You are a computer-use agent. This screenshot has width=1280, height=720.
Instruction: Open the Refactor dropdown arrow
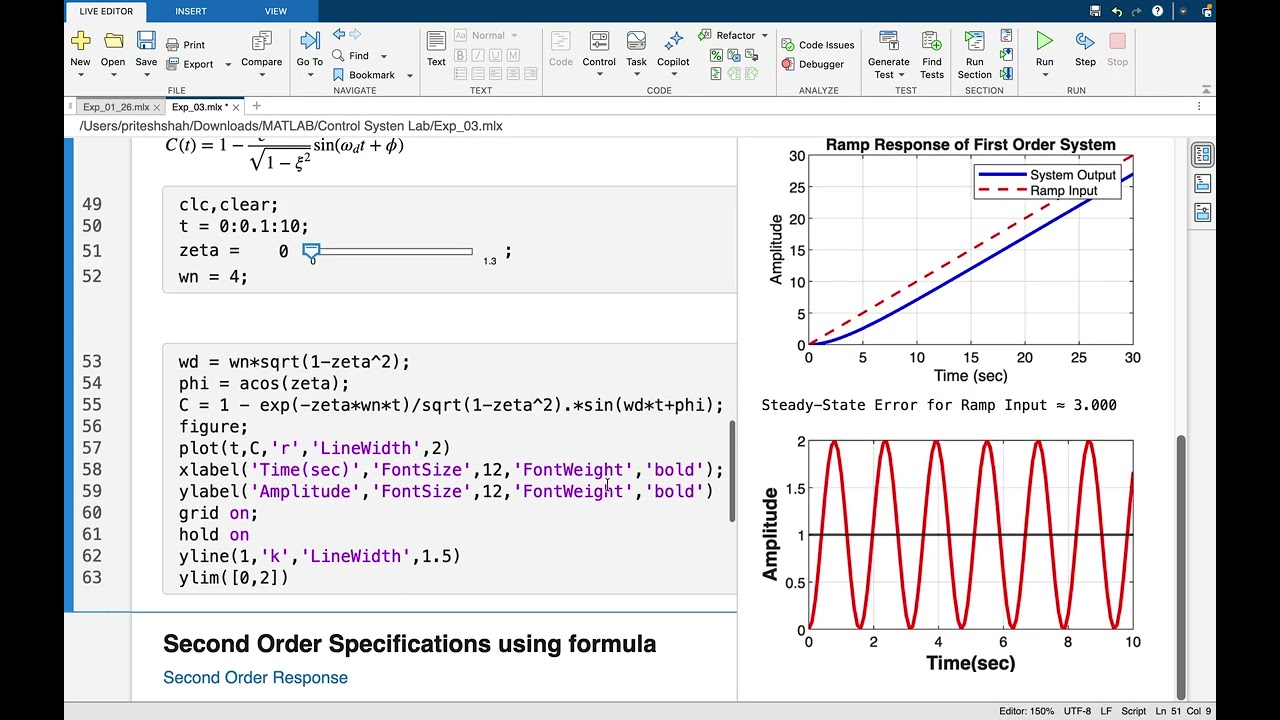tap(765, 36)
